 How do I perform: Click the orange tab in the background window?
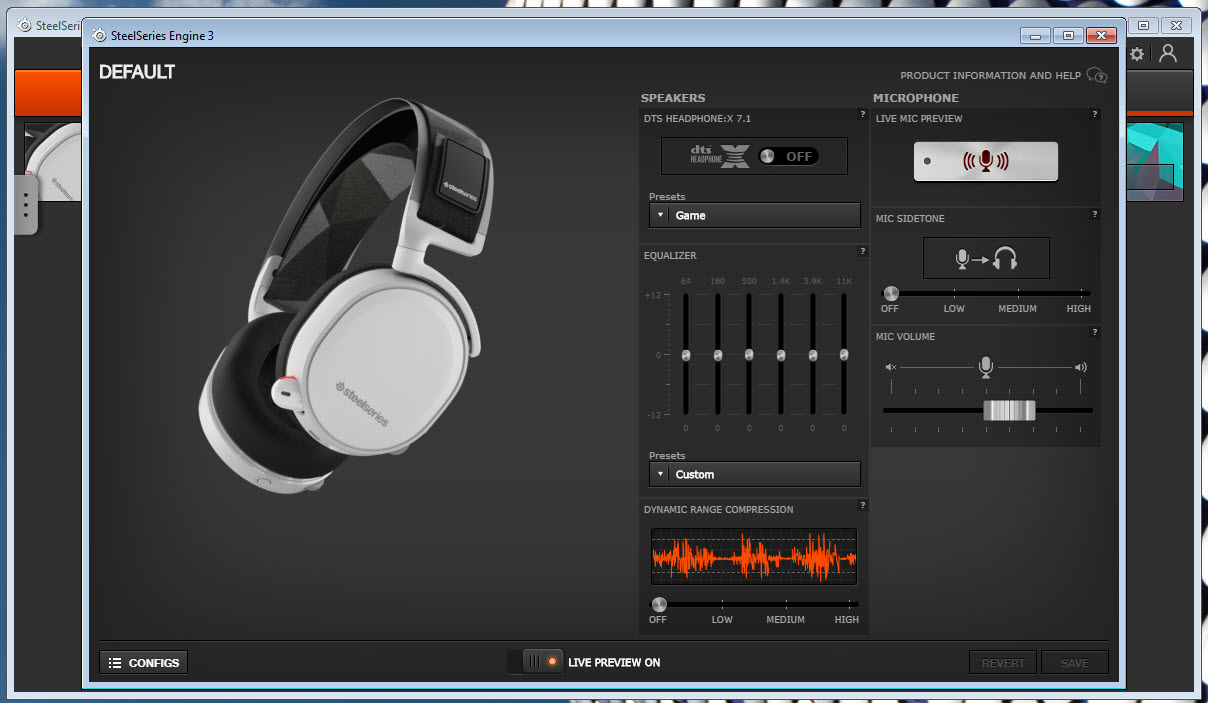pos(48,93)
